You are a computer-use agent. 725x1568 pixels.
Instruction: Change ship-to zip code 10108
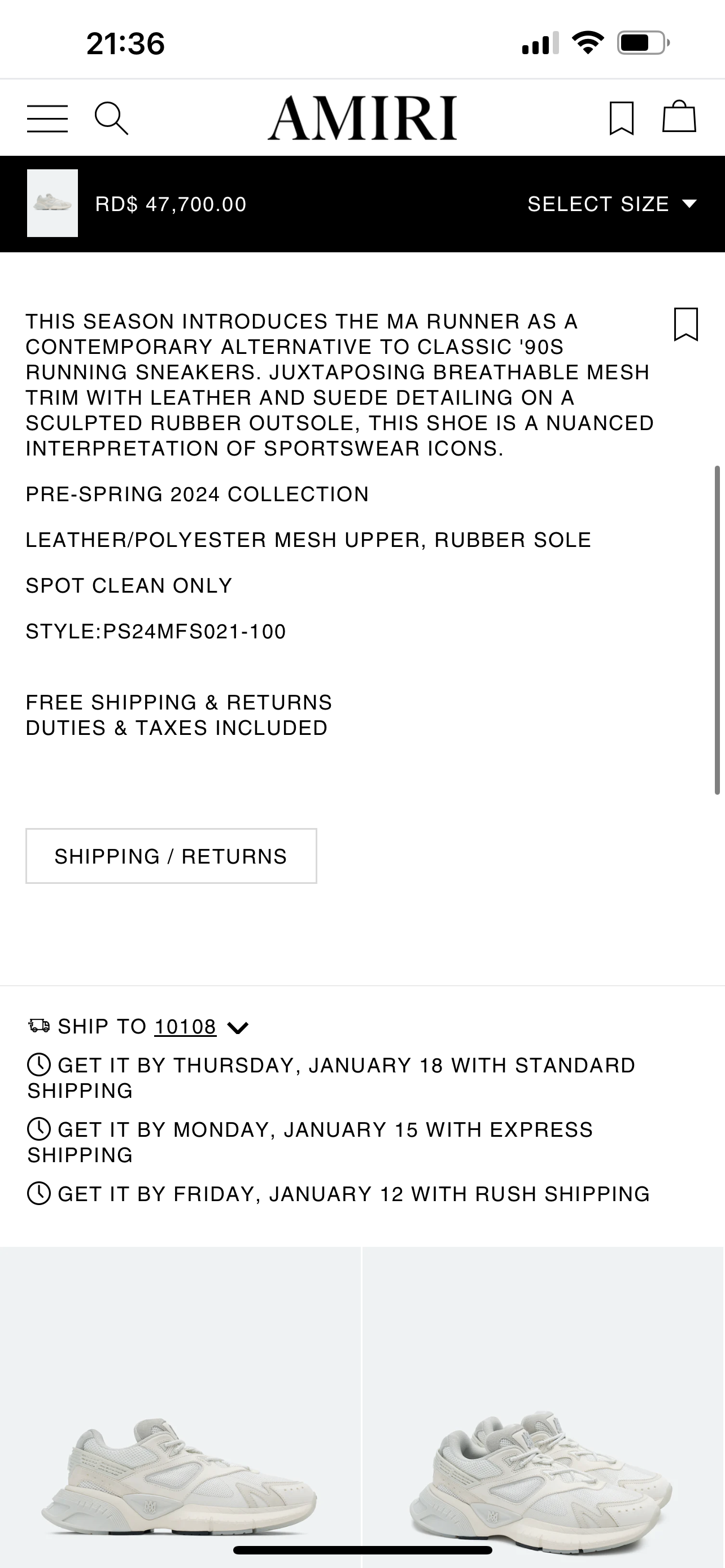click(185, 1027)
